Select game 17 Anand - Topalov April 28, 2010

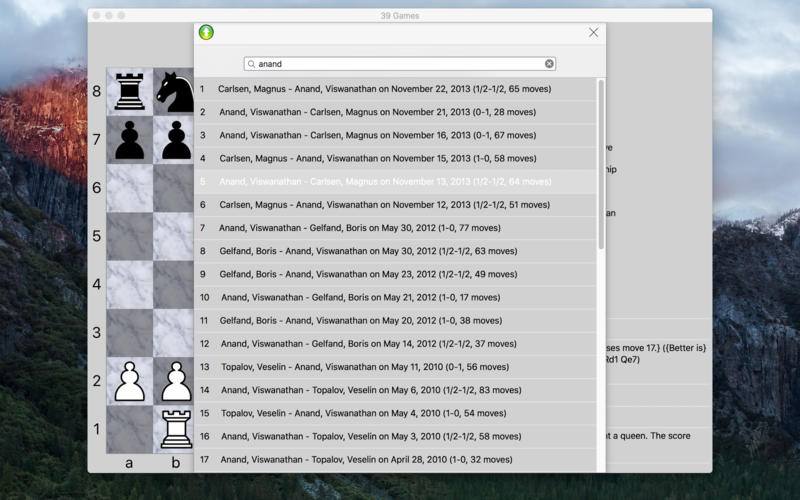(395, 460)
